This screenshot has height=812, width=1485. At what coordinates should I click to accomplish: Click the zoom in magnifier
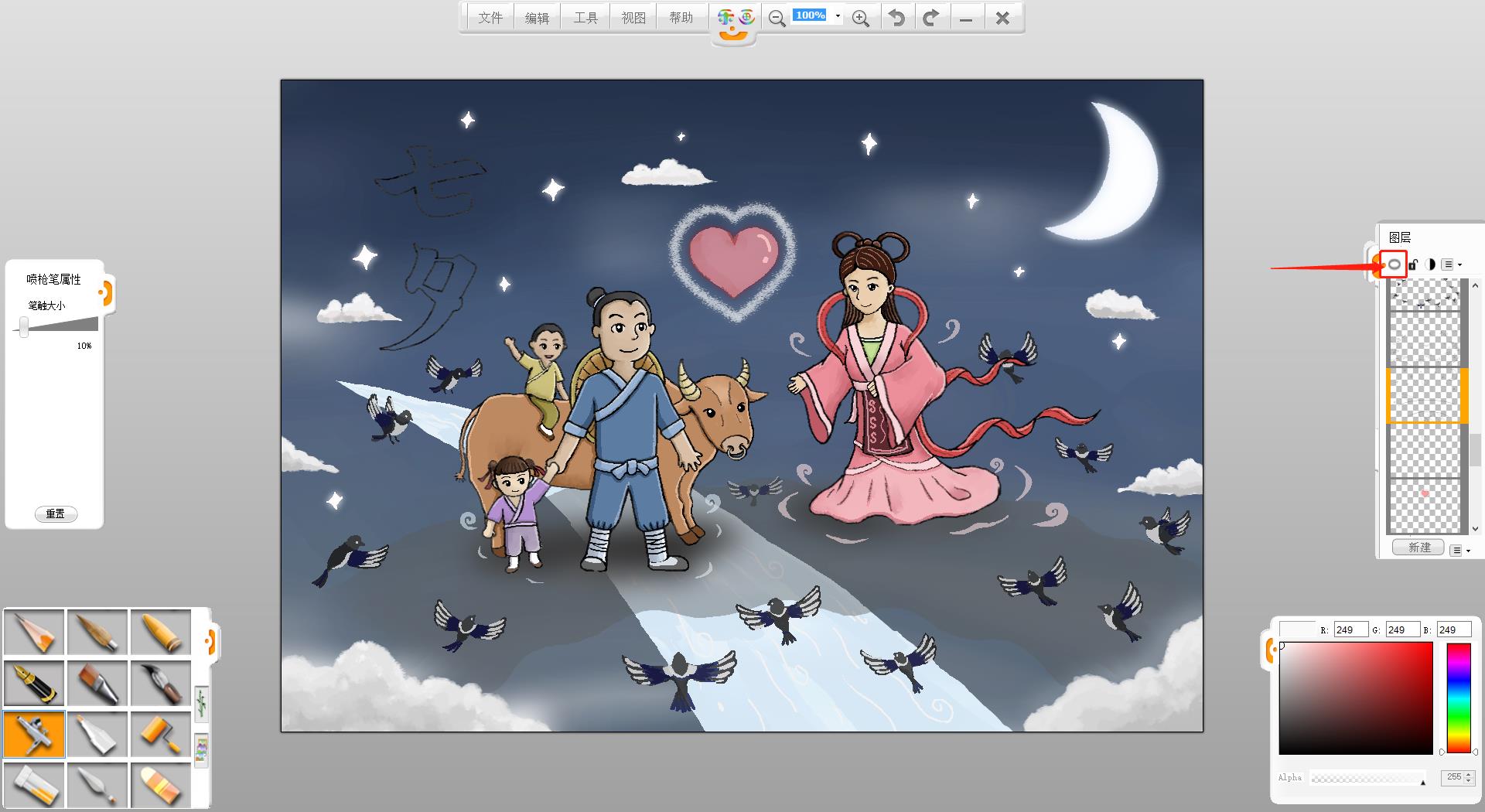(x=860, y=19)
